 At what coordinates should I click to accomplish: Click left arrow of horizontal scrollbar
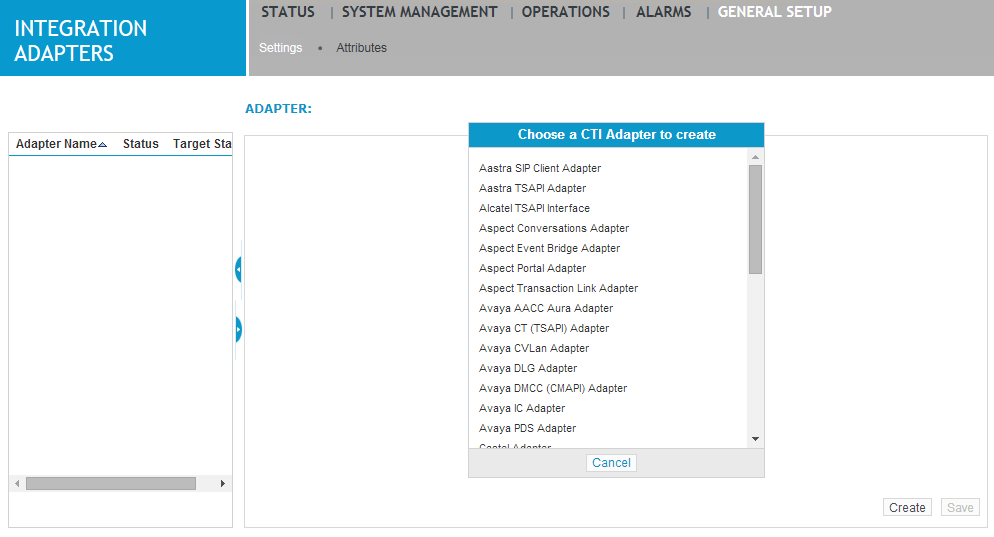point(17,484)
